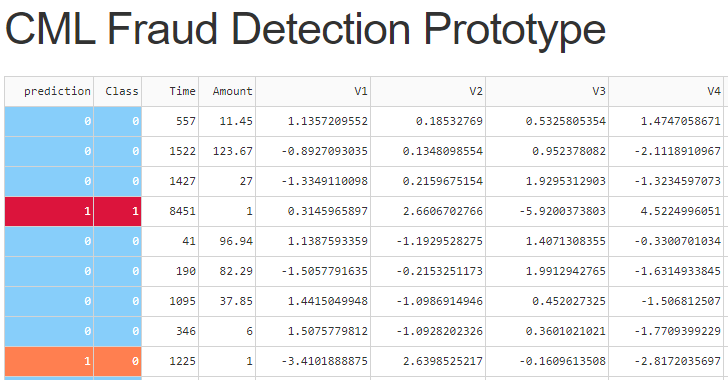Click the V3 column header
This screenshot has width=728, height=380.
[x=547, y=92]
